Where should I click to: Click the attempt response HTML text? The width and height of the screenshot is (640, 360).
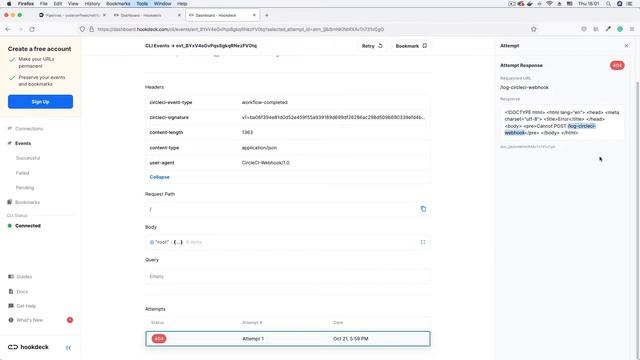[562, 122]
